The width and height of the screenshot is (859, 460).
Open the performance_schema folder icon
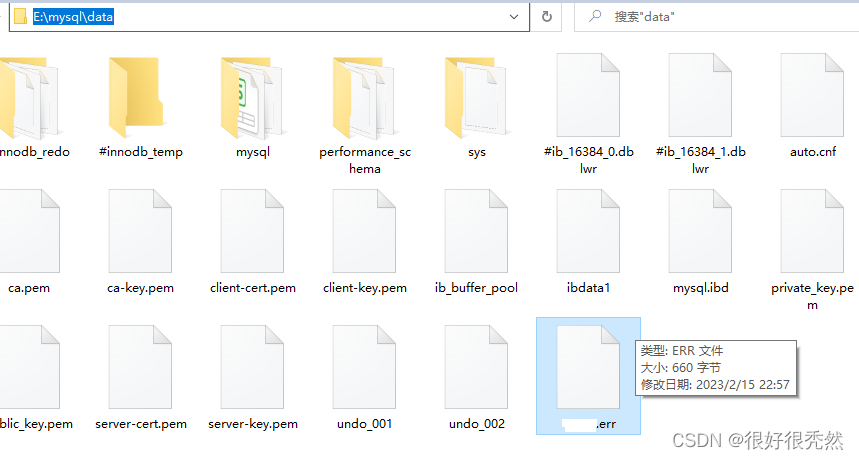364,97
